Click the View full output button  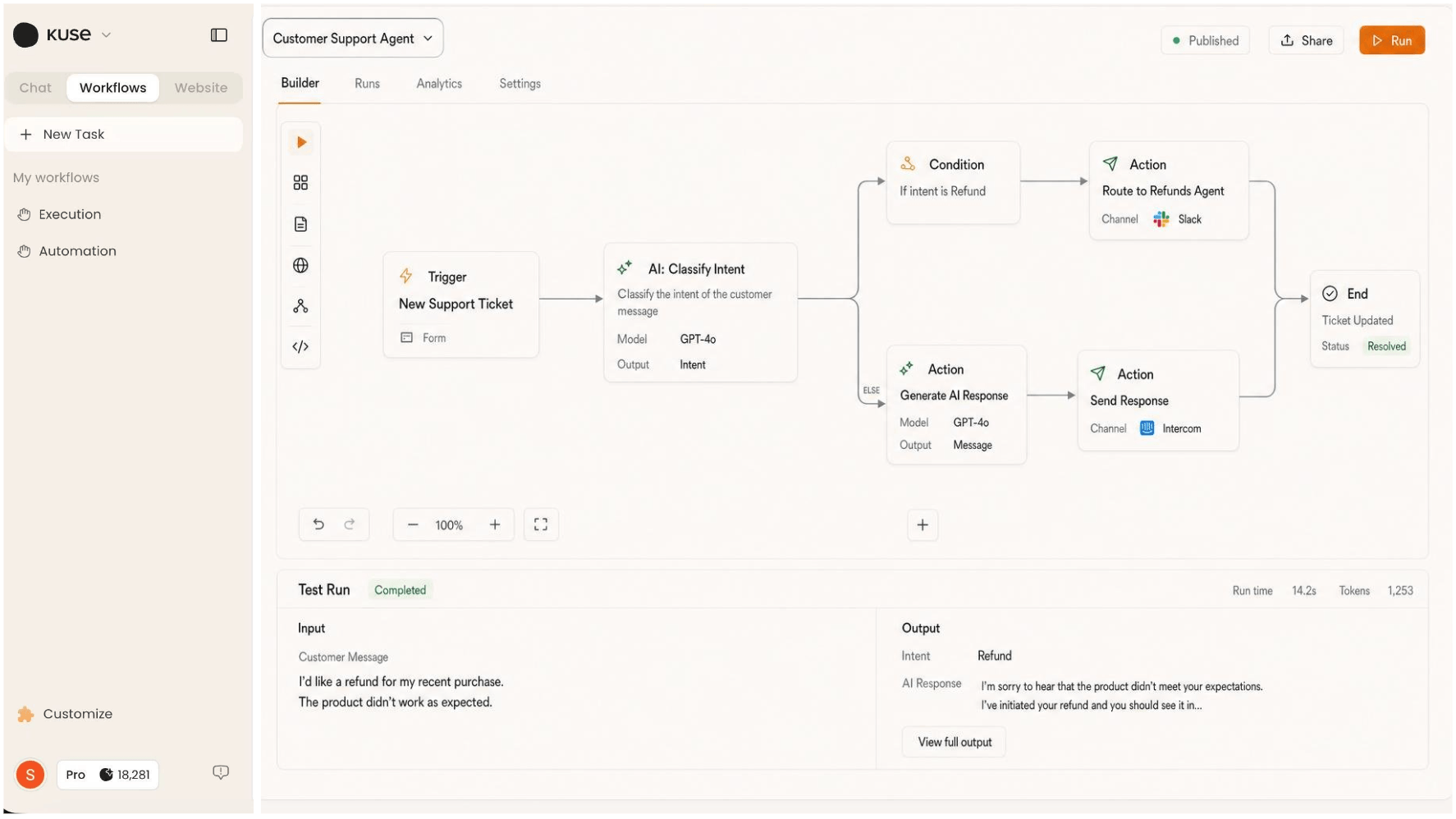tap(954, 742)
